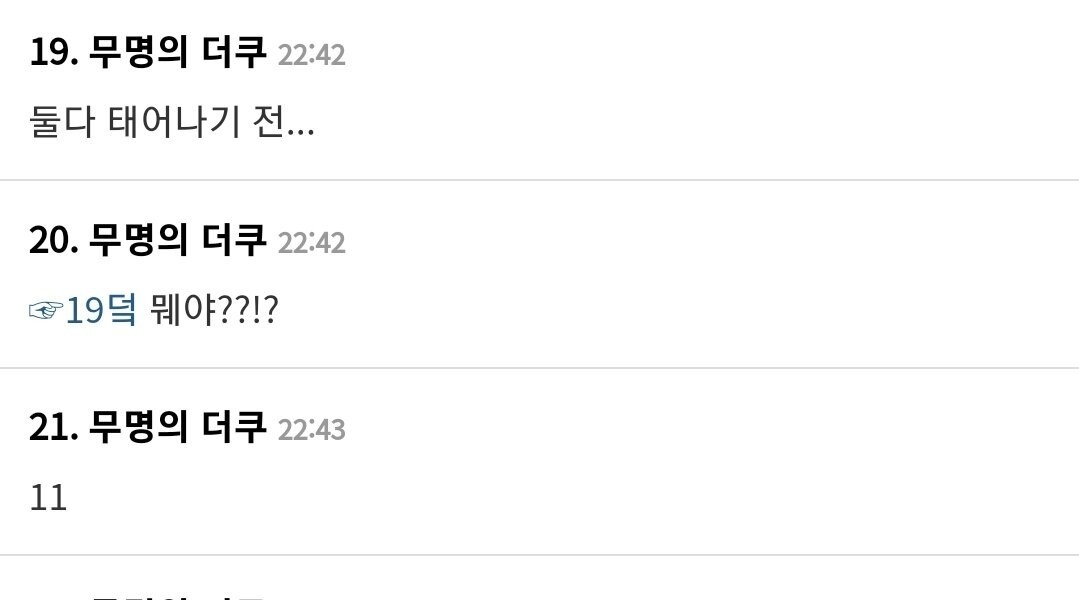Click comment text 둘다 태어나기 전...

172,122
